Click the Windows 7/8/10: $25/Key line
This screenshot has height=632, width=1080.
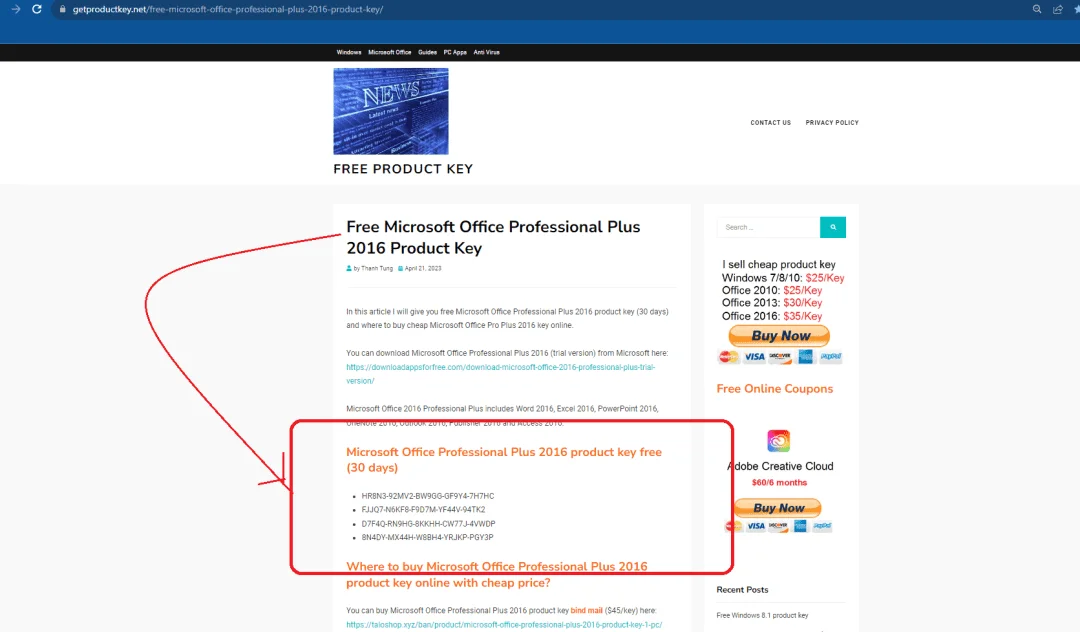(782, 277)
